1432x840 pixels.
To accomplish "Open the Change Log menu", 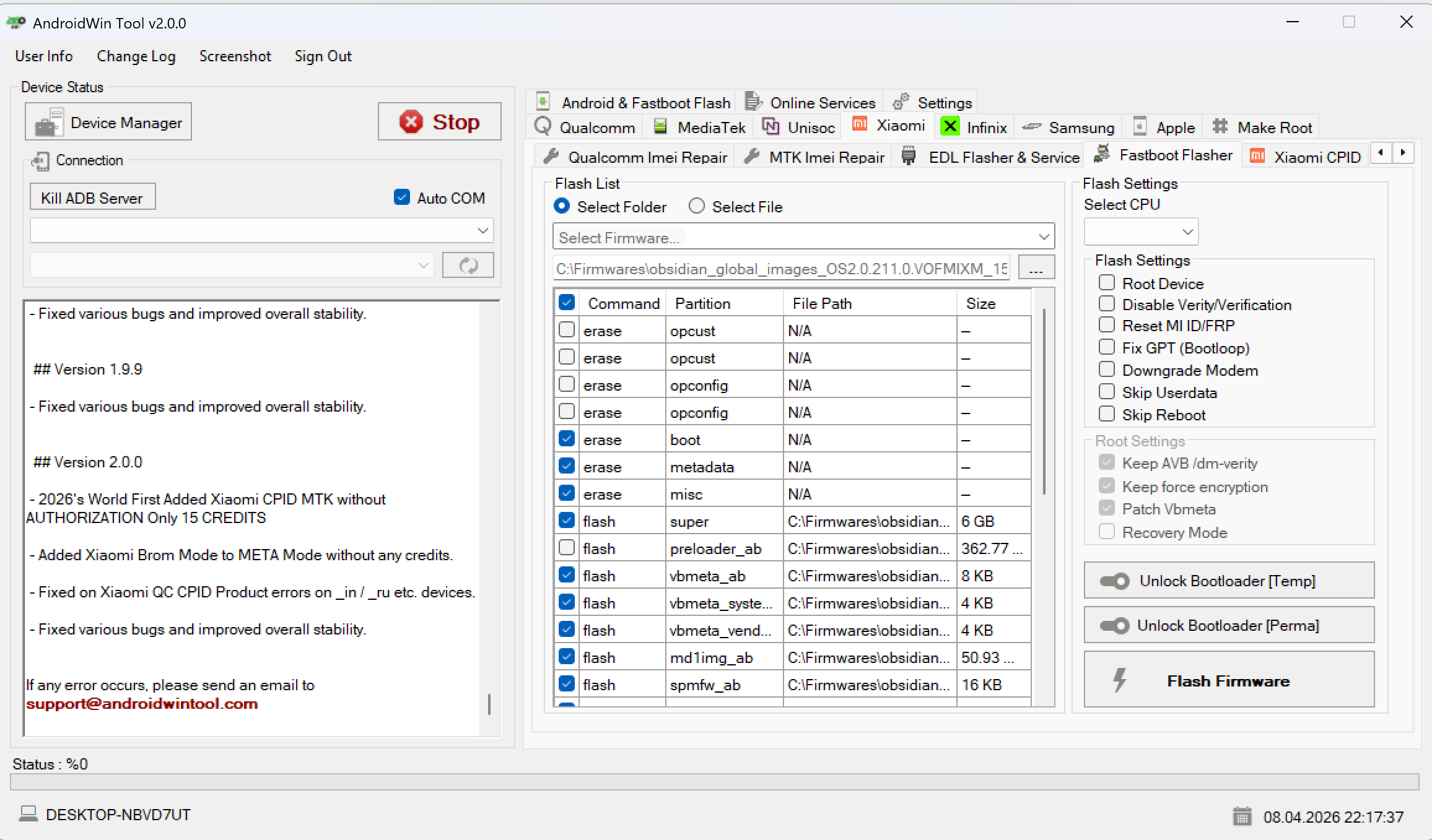I will click(x=136, y=56).
